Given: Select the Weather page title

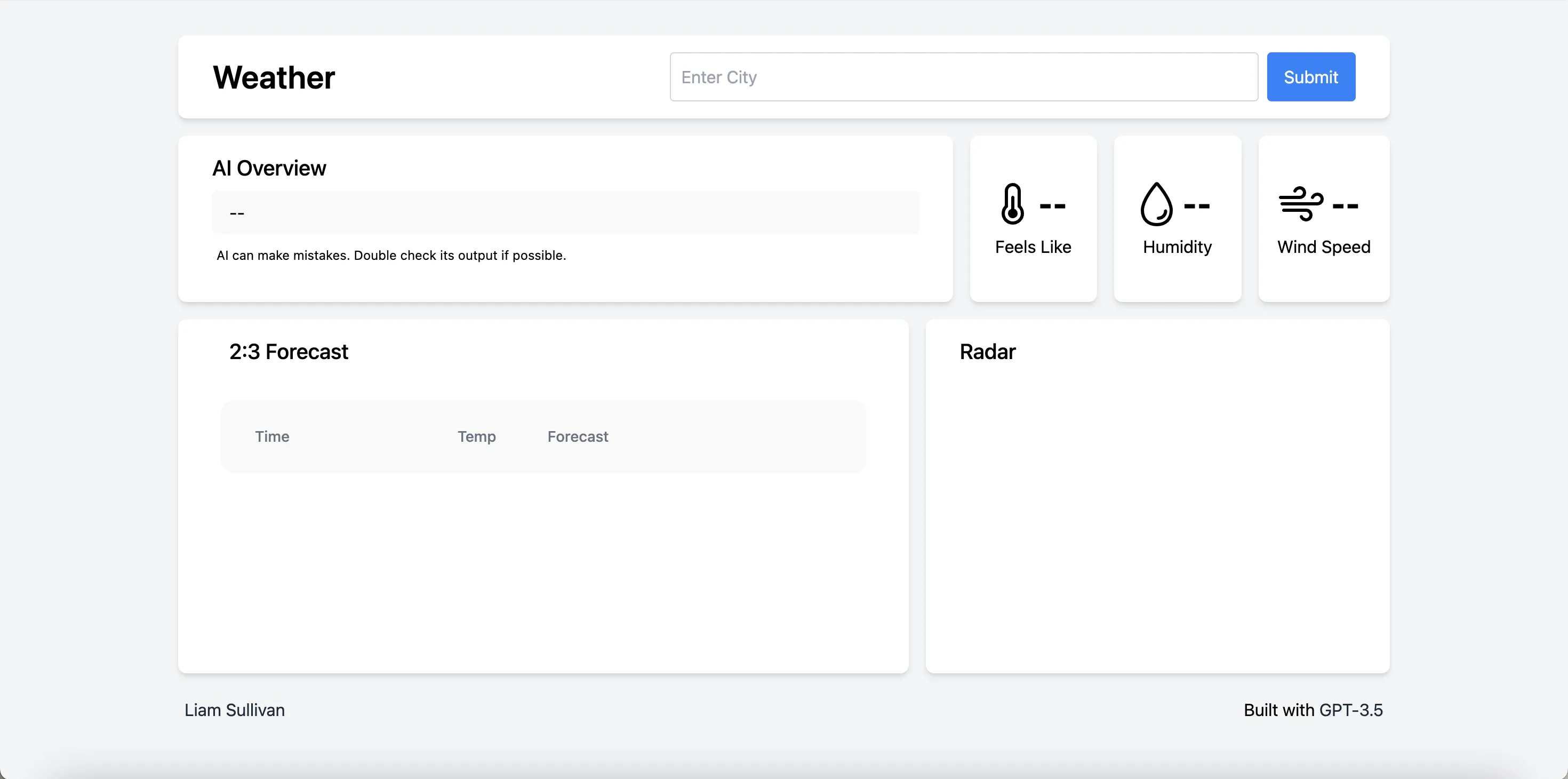Looking at the screenshot, I should (274, 77).
